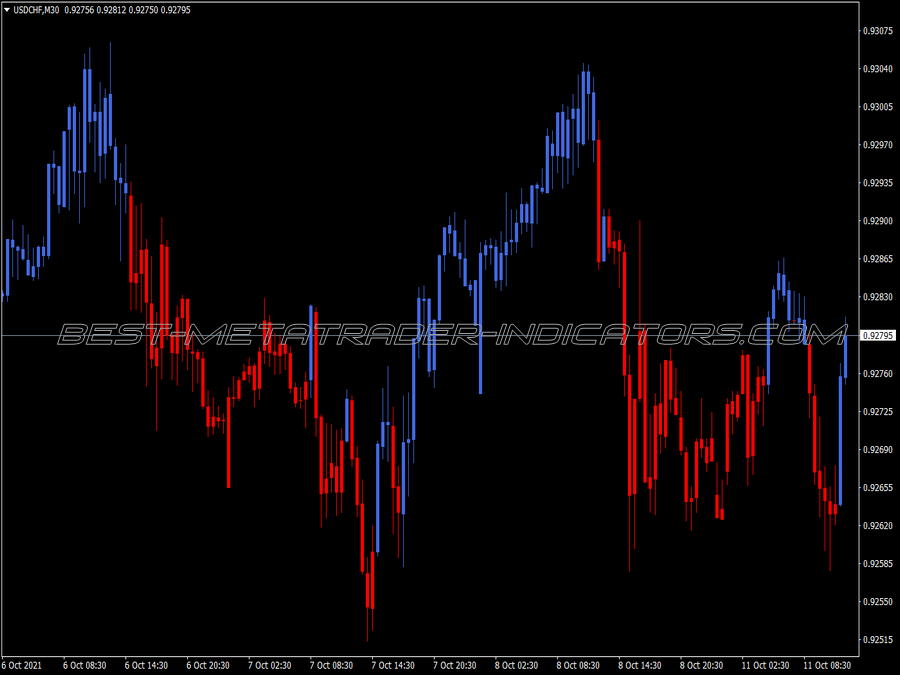
Task: Select the 0.92550 price axis label
Action: point(878,602)
